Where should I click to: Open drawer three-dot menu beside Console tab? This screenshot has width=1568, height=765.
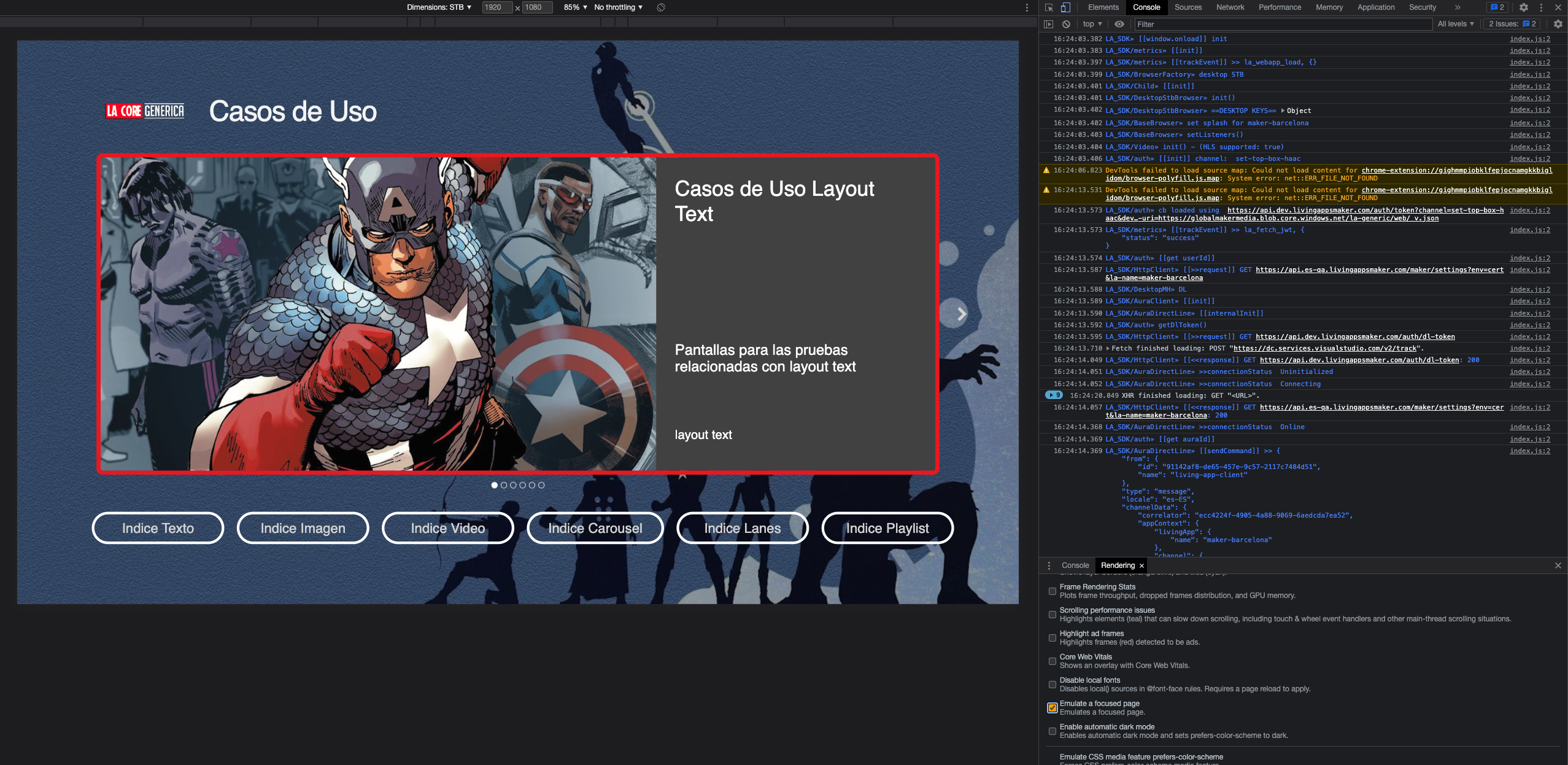tap(1049, 565)
